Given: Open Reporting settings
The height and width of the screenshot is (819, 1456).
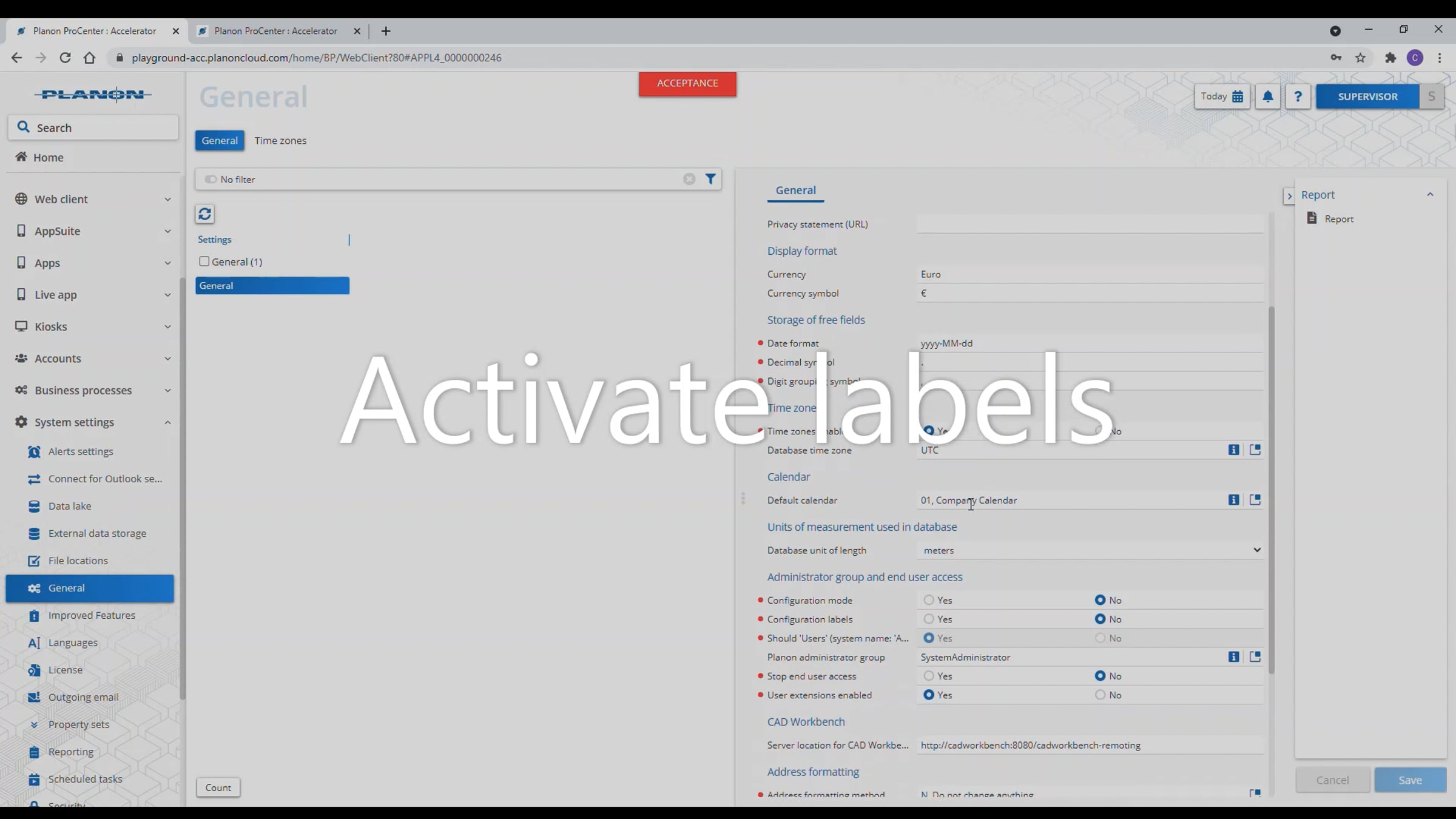Looking at the screenshot, I should [x=71, y=752].
